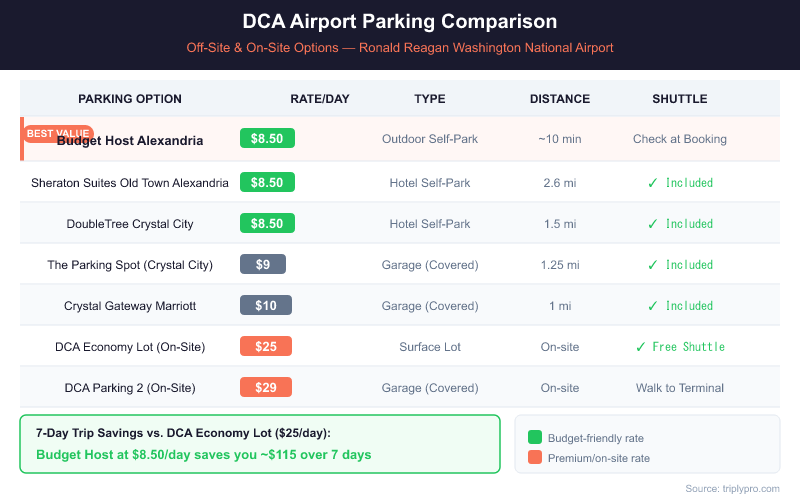Click the PARKING OPTION column header
This screenshot has height=500, width=800.
[x=130, y=99]
